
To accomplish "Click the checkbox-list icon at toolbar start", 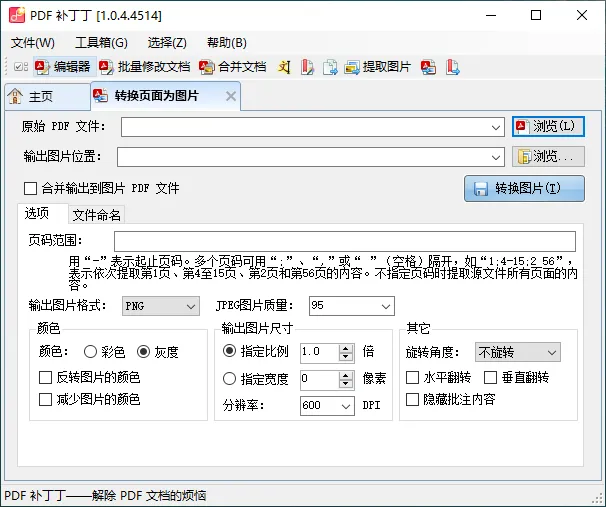I will [20, 67].
